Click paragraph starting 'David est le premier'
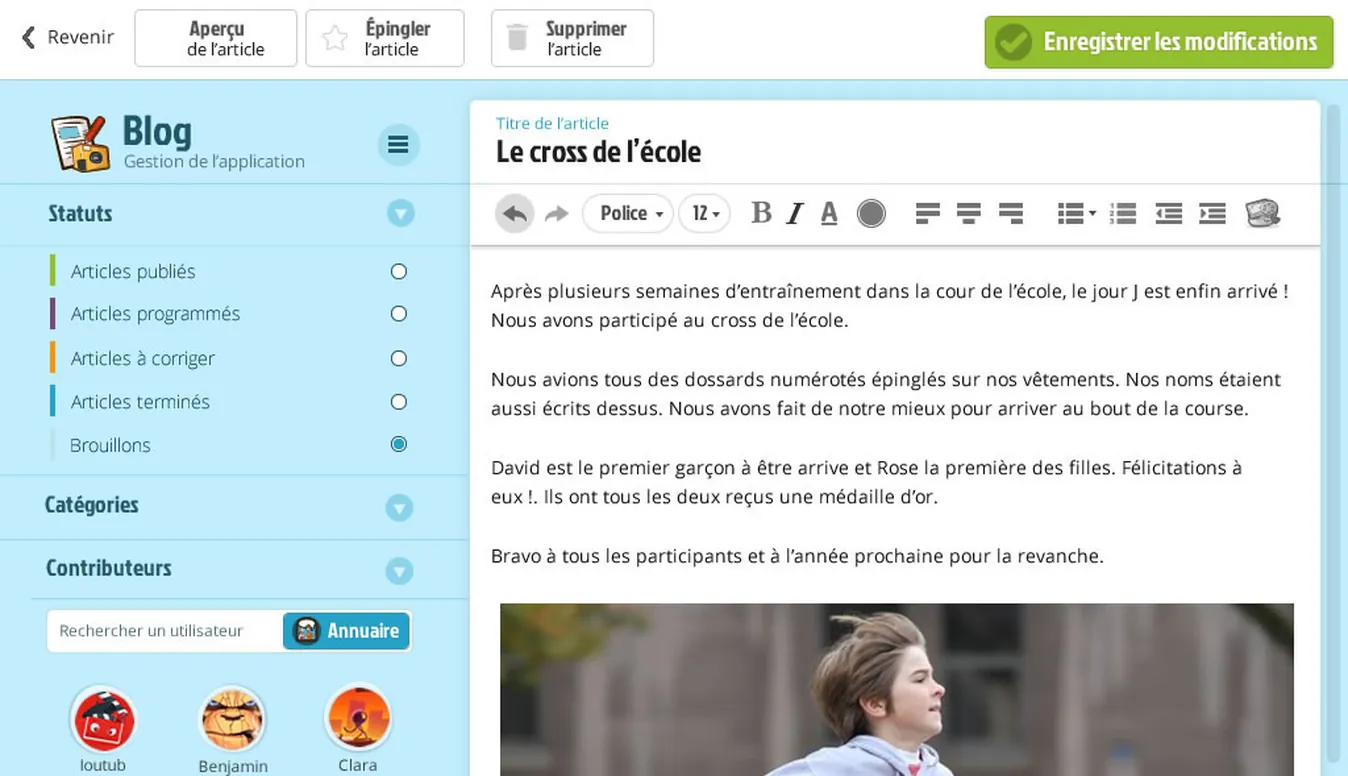This screenshot has width=1348, height=776. click(866, 482)
